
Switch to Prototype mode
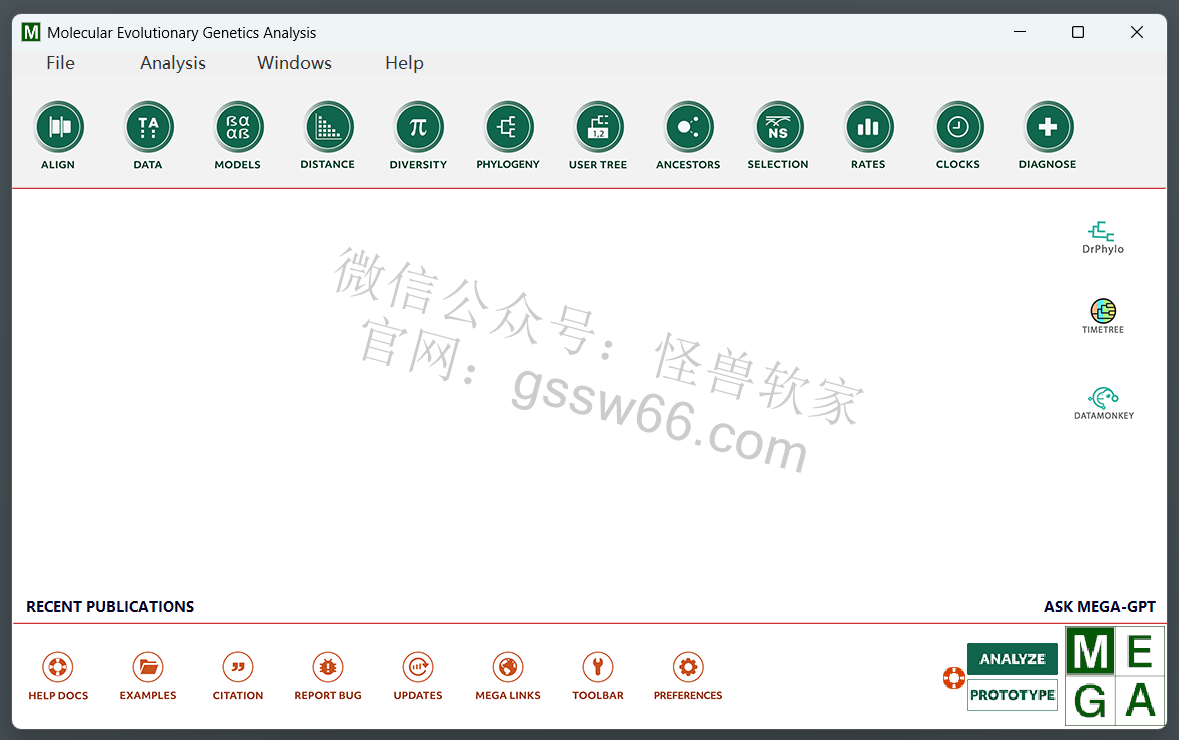(x=1012, y=695)
